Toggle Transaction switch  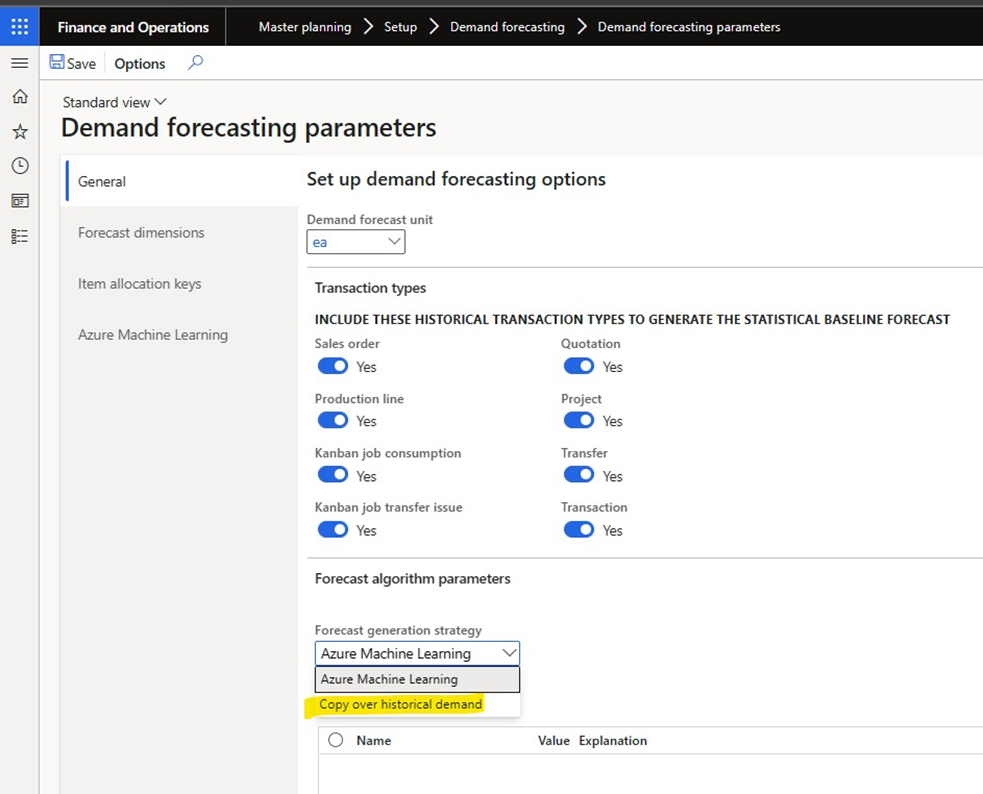coord(579,530)
